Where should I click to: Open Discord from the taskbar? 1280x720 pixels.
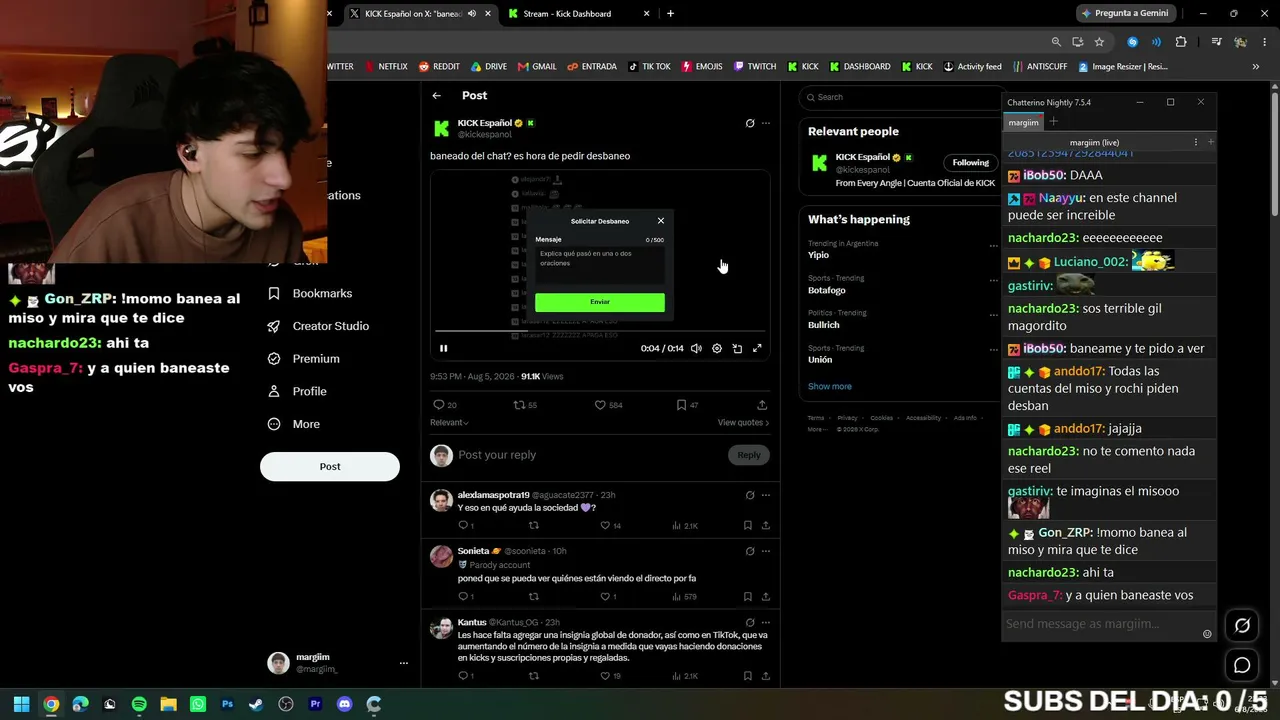345,704
